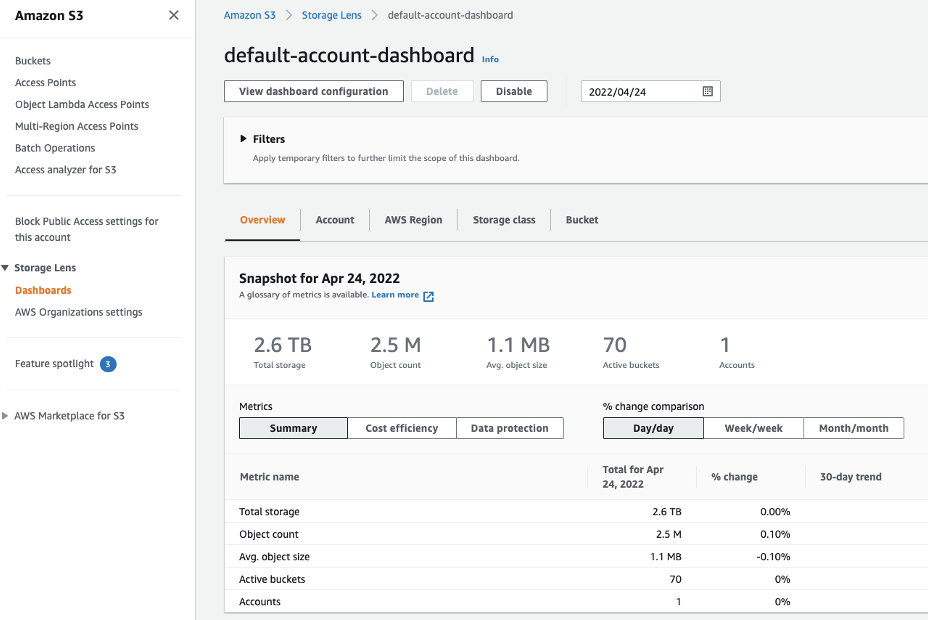Collapse the Storage Lens sidebar section
The width and height of the screenshot is (928, 620).
pyautogui.click(x=5, y=268)
